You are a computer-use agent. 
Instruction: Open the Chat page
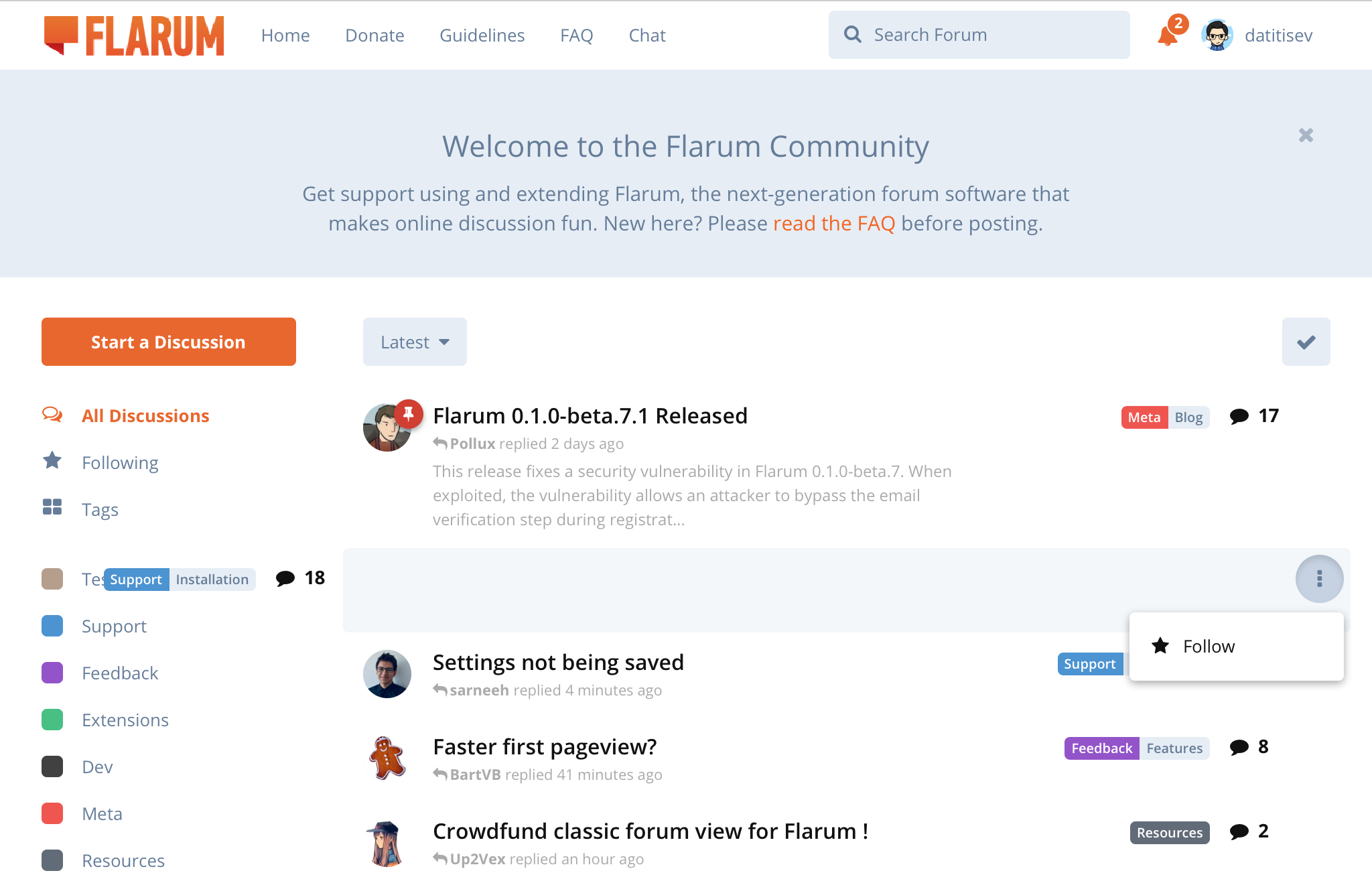(x=647, y=36)
